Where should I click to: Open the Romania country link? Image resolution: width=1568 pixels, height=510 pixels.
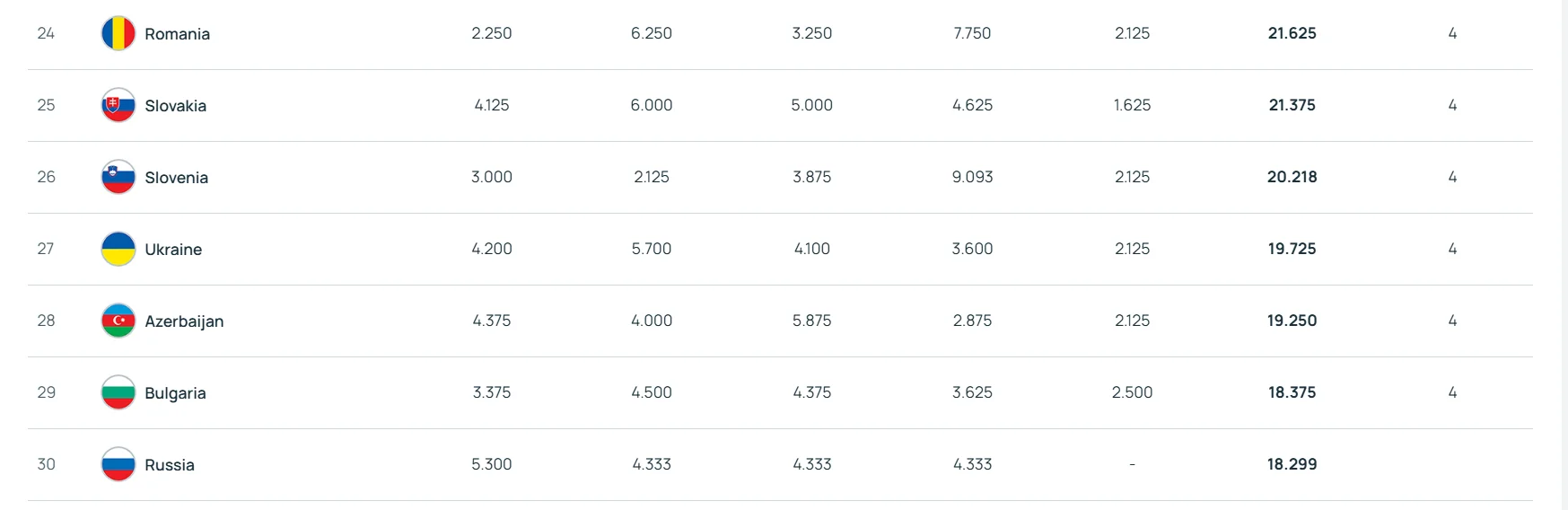(177, 34)
